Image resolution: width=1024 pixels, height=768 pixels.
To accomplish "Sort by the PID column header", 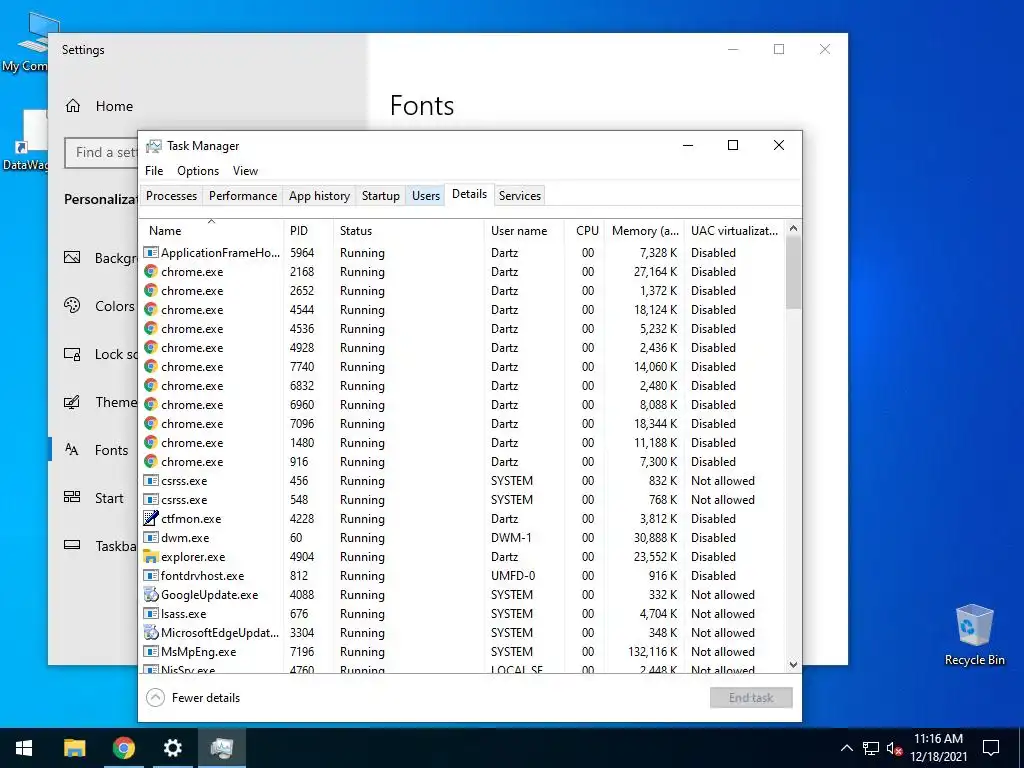I will 309,231.
